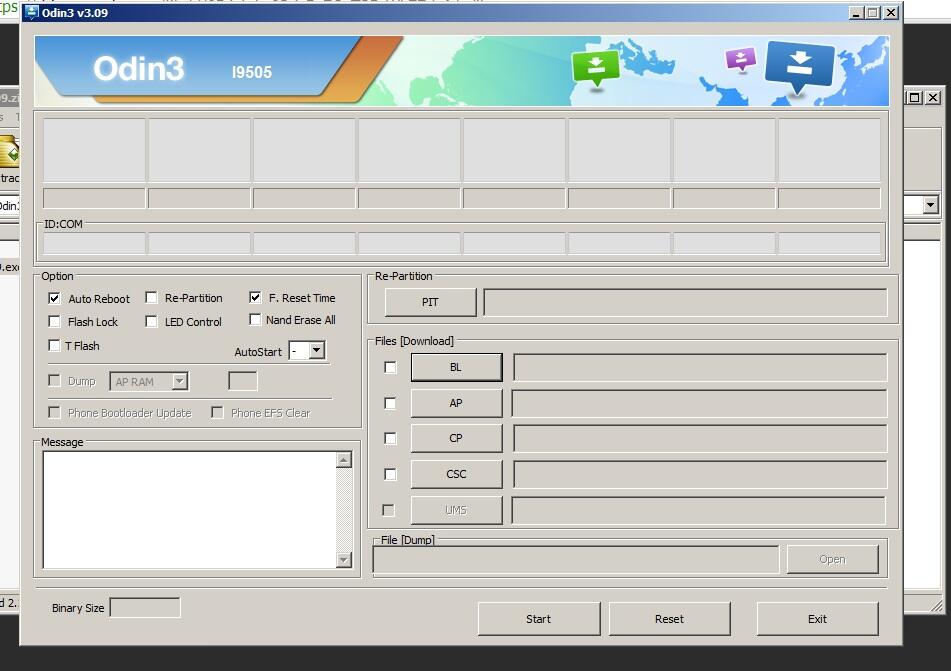Browse for a BL file
The image size is (951, 671).
coord(456,368)
